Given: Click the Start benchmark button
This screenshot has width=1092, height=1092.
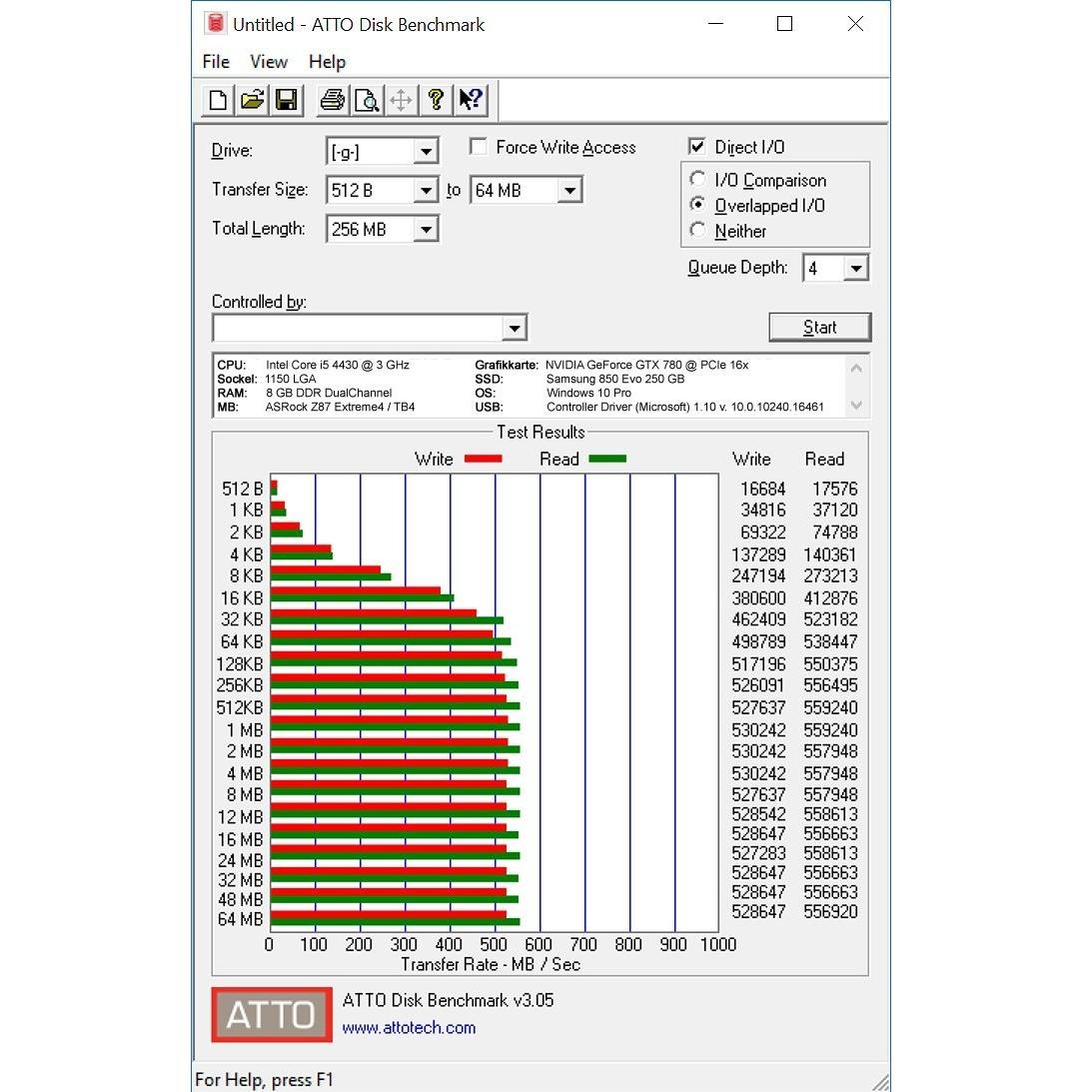Looking at the screenshot, I should click(819, 328).
